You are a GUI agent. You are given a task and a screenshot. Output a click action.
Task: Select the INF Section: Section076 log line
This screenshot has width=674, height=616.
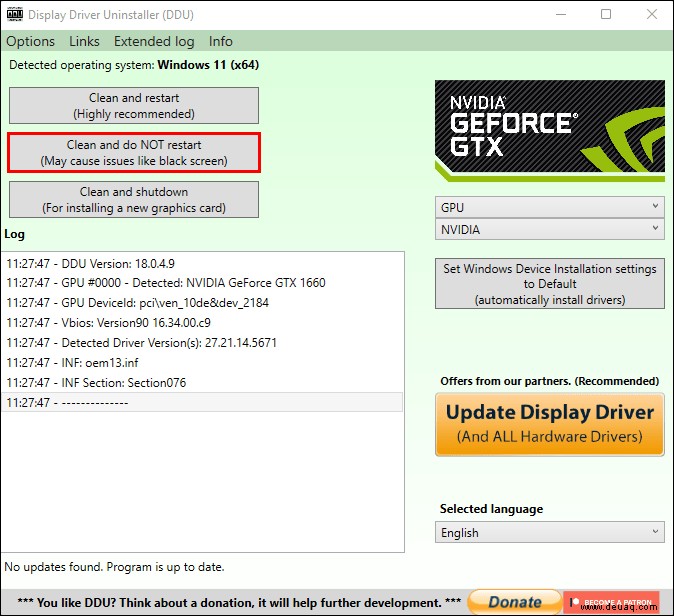tap(202, 383)
